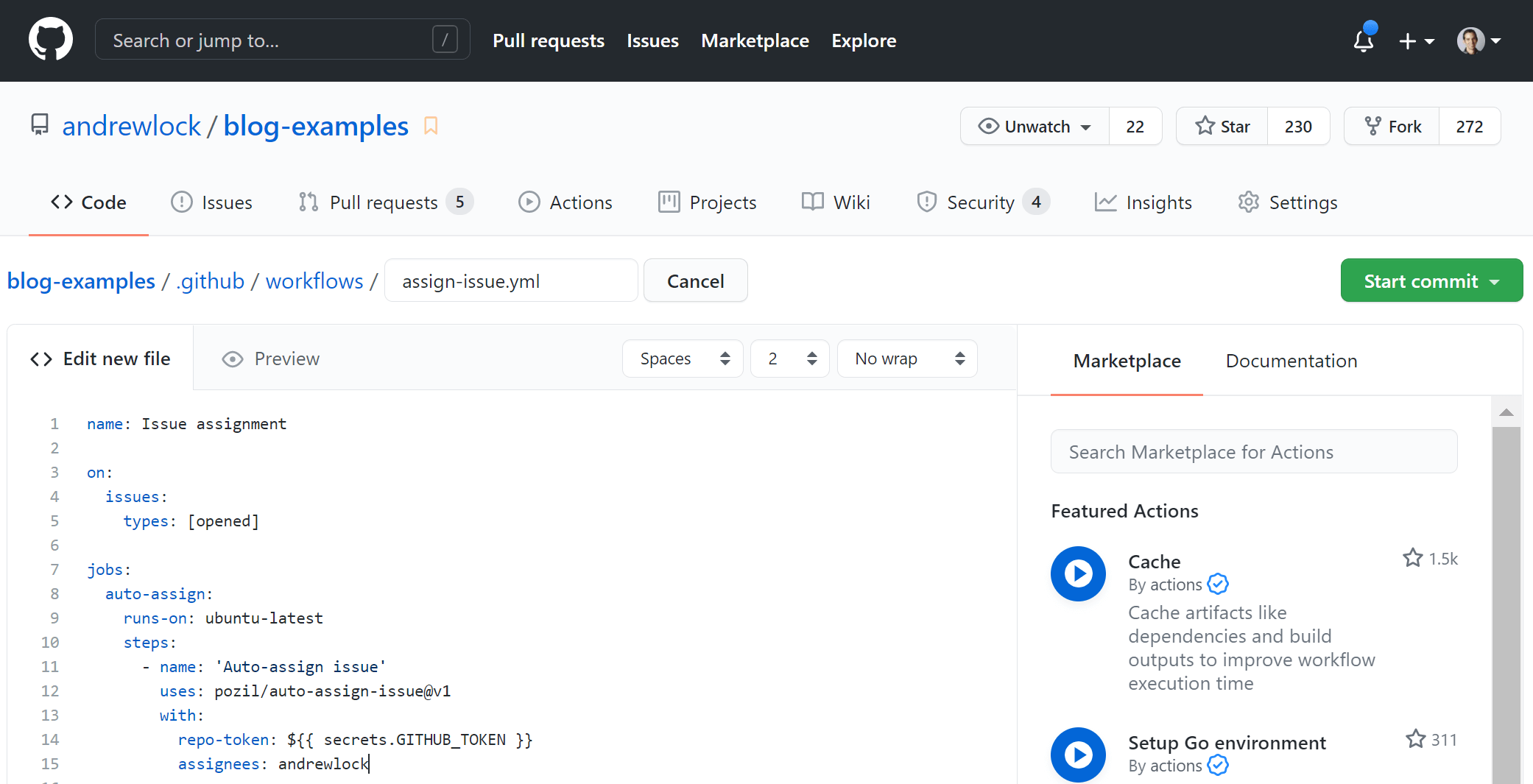Click the 'ubuntu-latest' text on line 9
Screen dimensions: 1533x784
(264, 618)
